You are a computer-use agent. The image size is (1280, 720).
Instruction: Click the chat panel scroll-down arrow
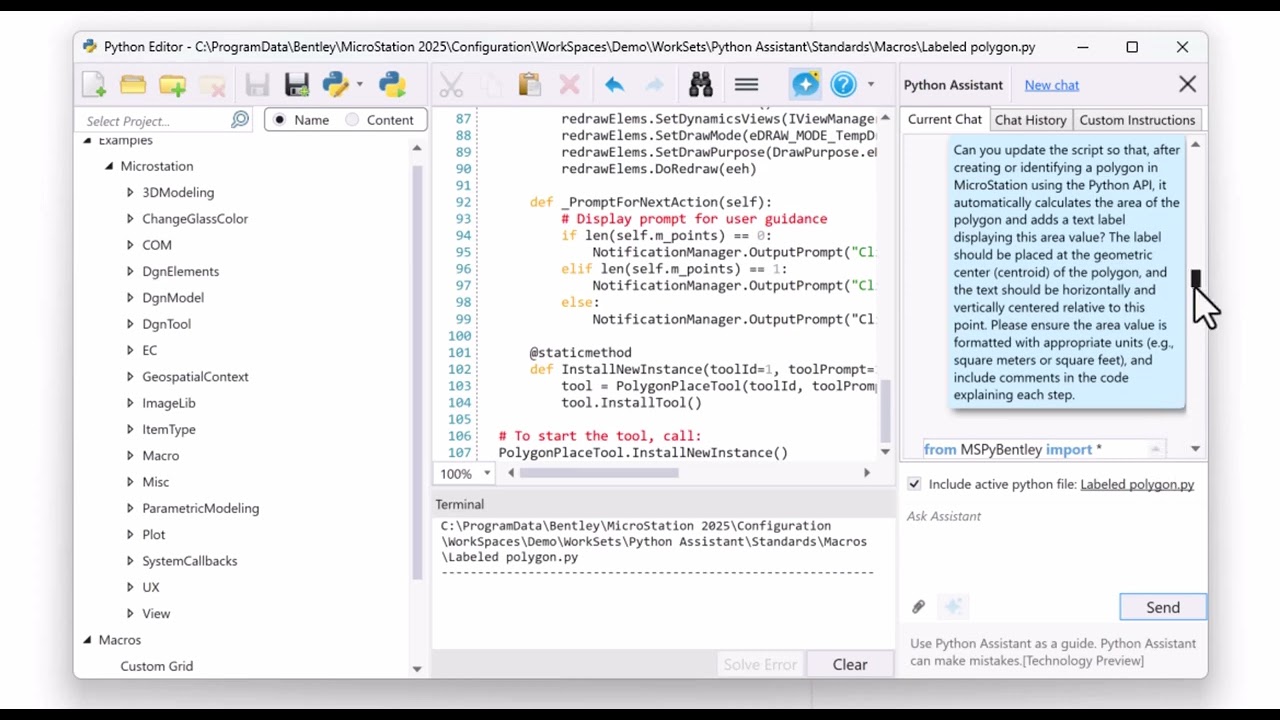tap(1195, 449)
